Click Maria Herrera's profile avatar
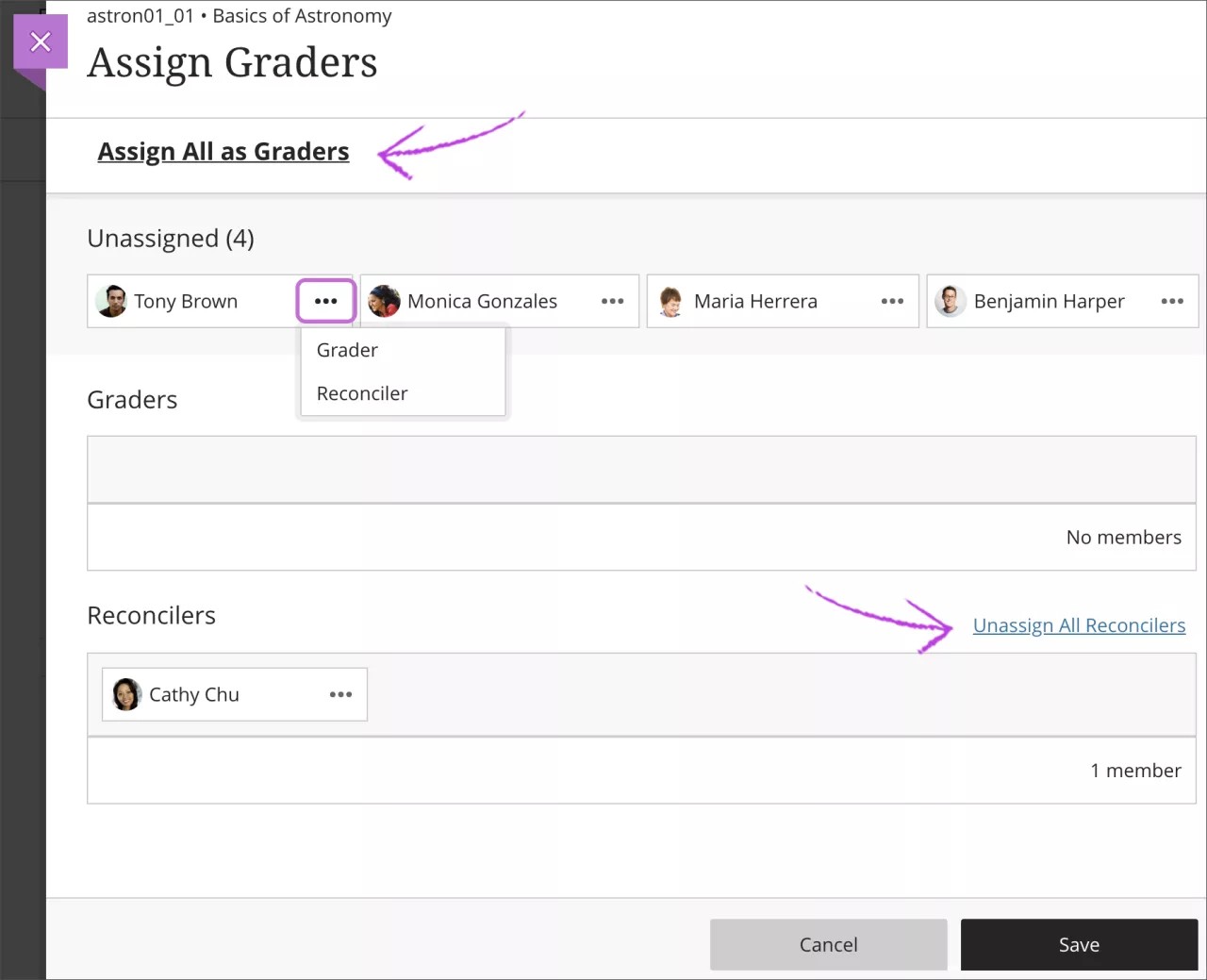The image size is (1207, 980). click(670, 301)
